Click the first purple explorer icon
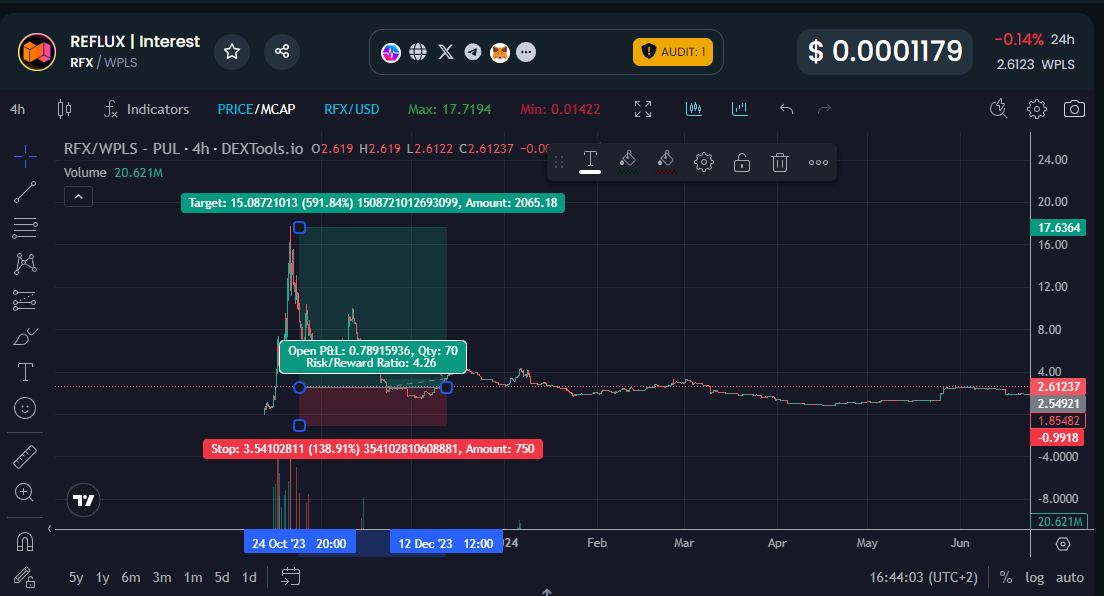 tap(391, 52)
